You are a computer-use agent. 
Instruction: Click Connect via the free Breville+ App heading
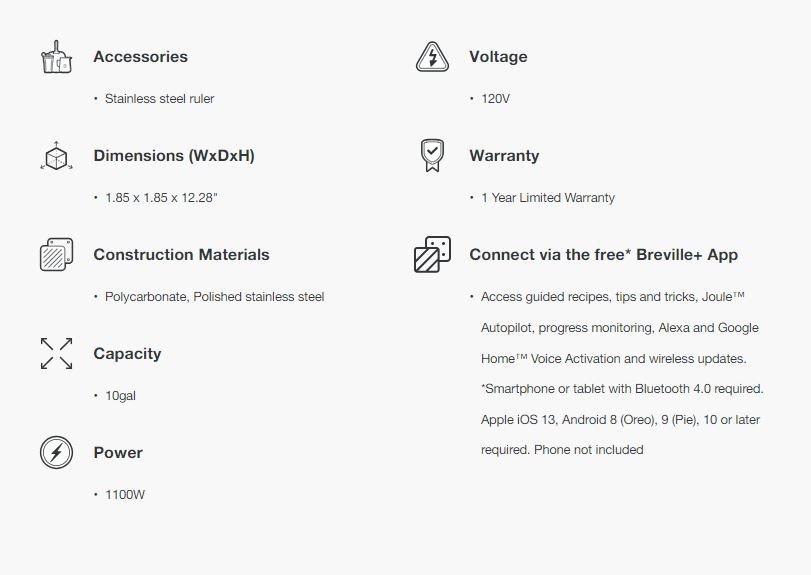click(604, 254)
